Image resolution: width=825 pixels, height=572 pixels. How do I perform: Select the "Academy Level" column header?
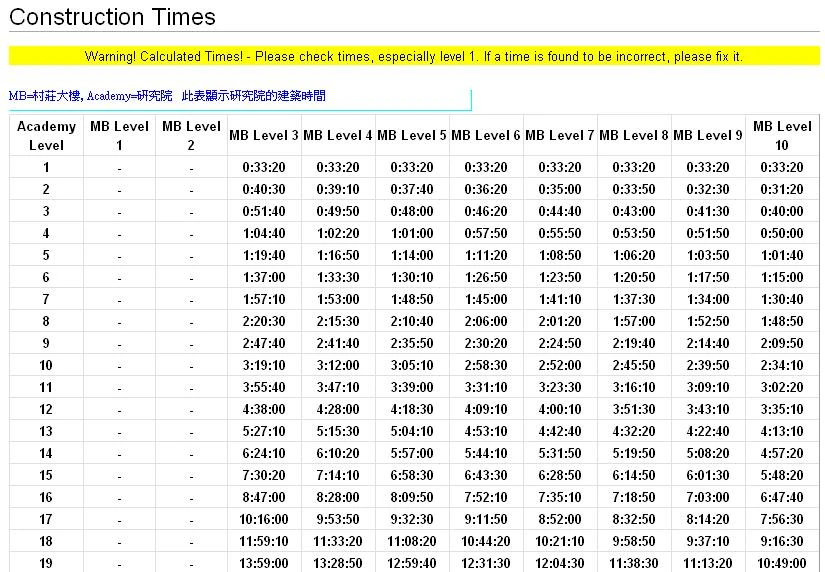(x=46, y=135)
